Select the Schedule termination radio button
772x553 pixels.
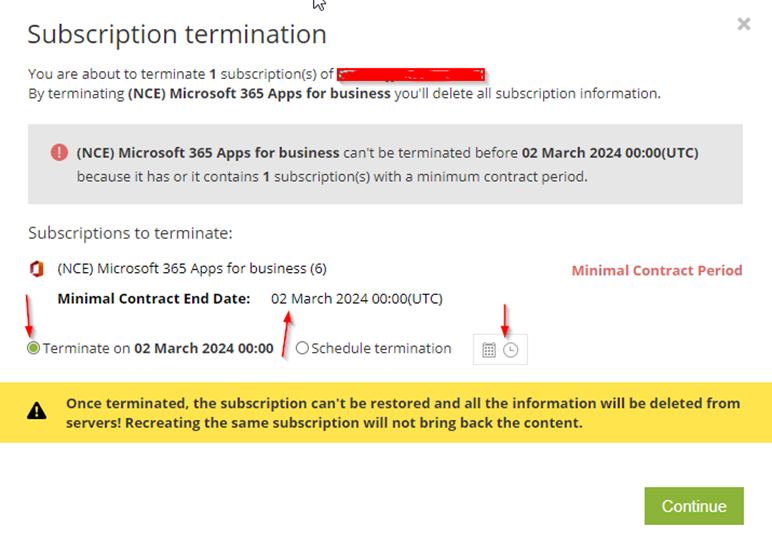(x=302, y=348)
